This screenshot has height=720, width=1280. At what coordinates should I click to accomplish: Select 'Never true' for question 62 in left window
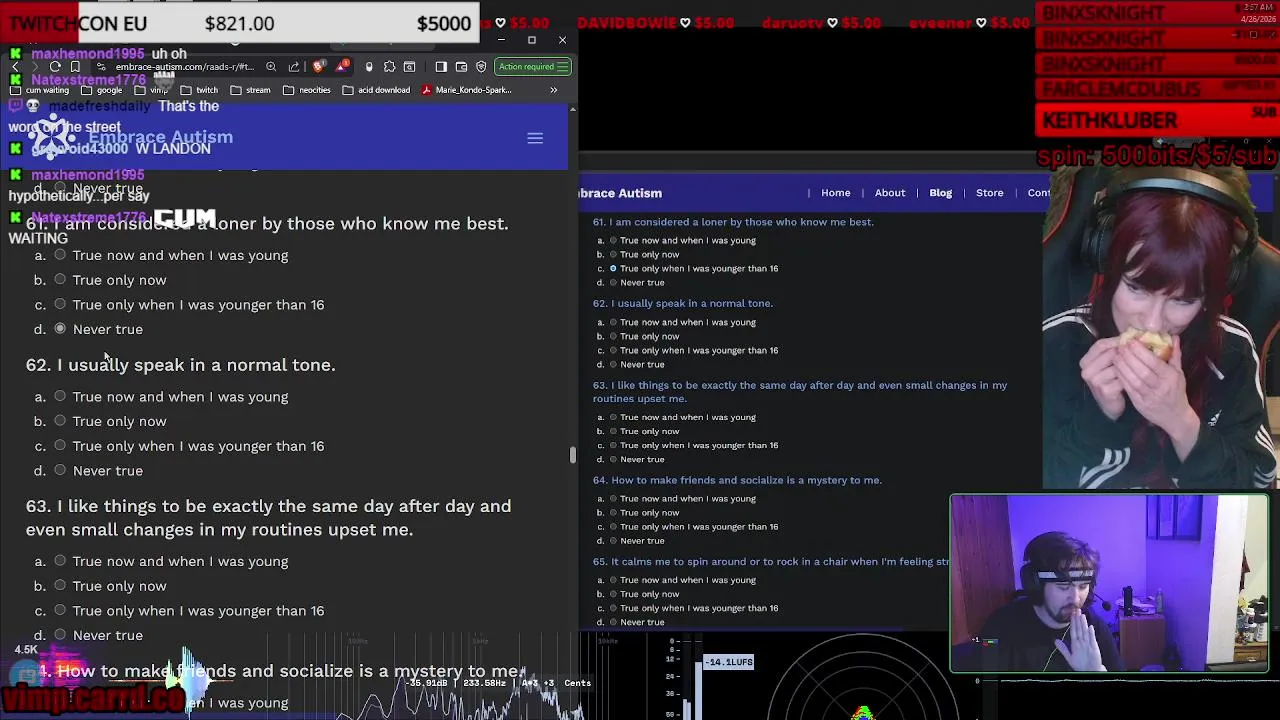point(60,470)
